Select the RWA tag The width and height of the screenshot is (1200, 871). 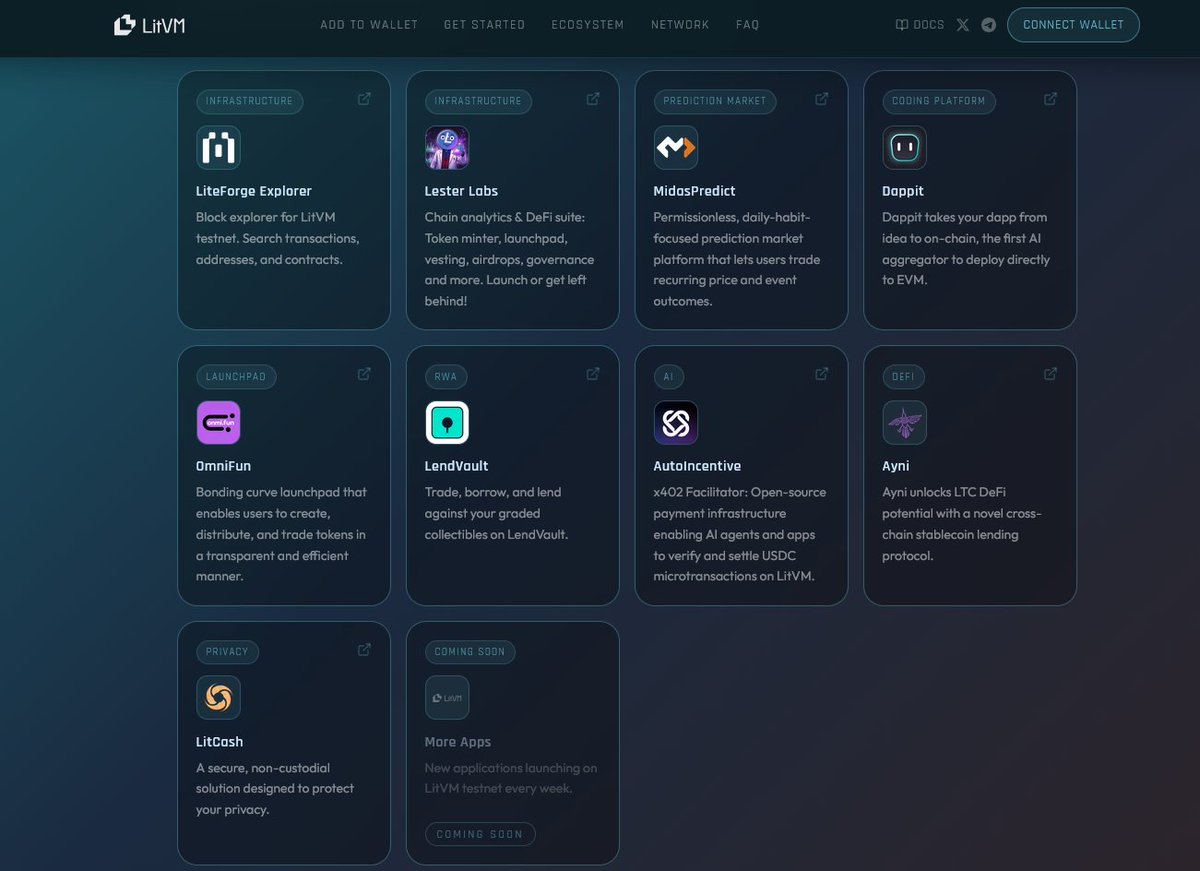tap(447, 376)
